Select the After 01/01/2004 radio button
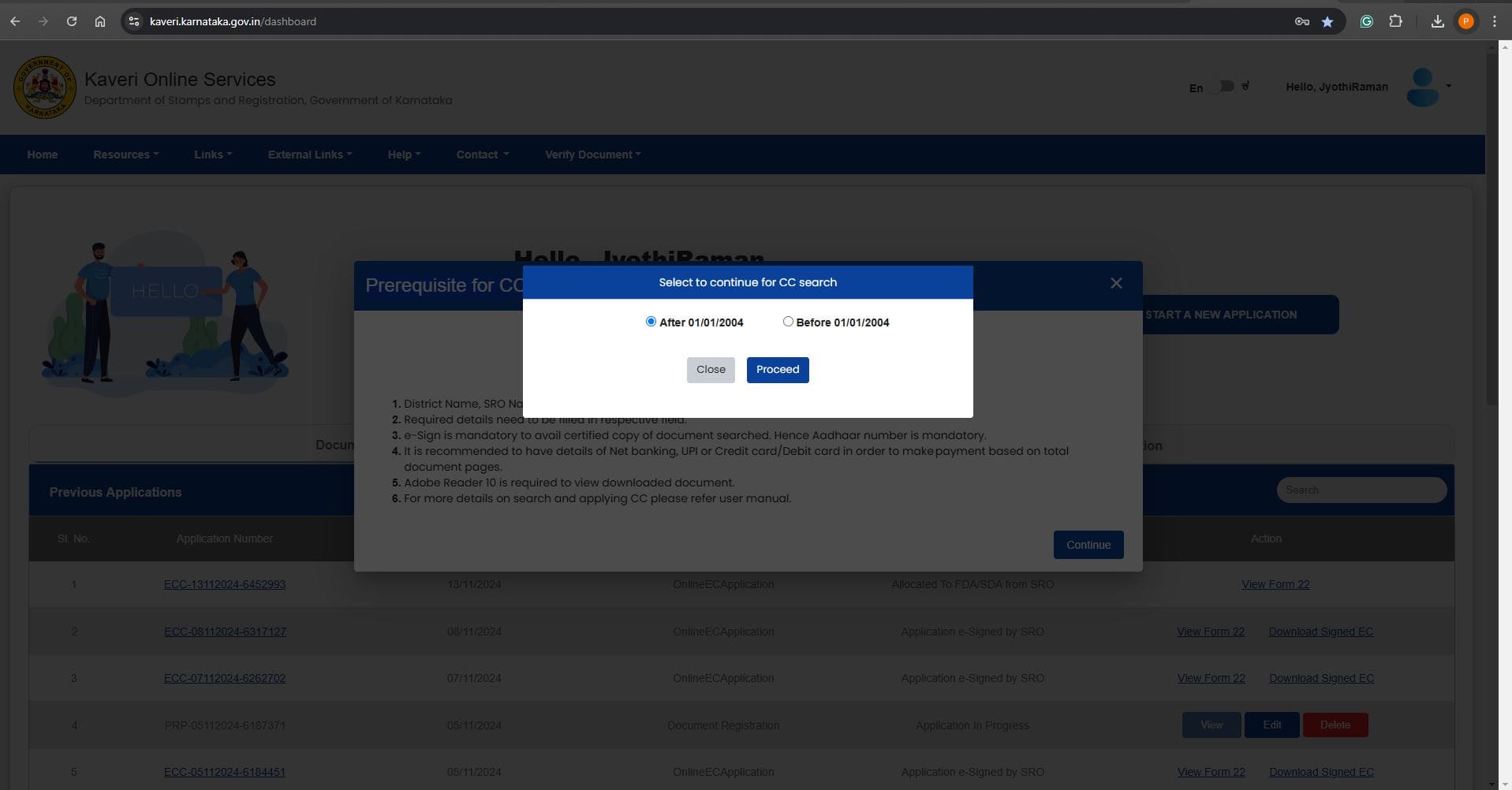 point(651,322)
